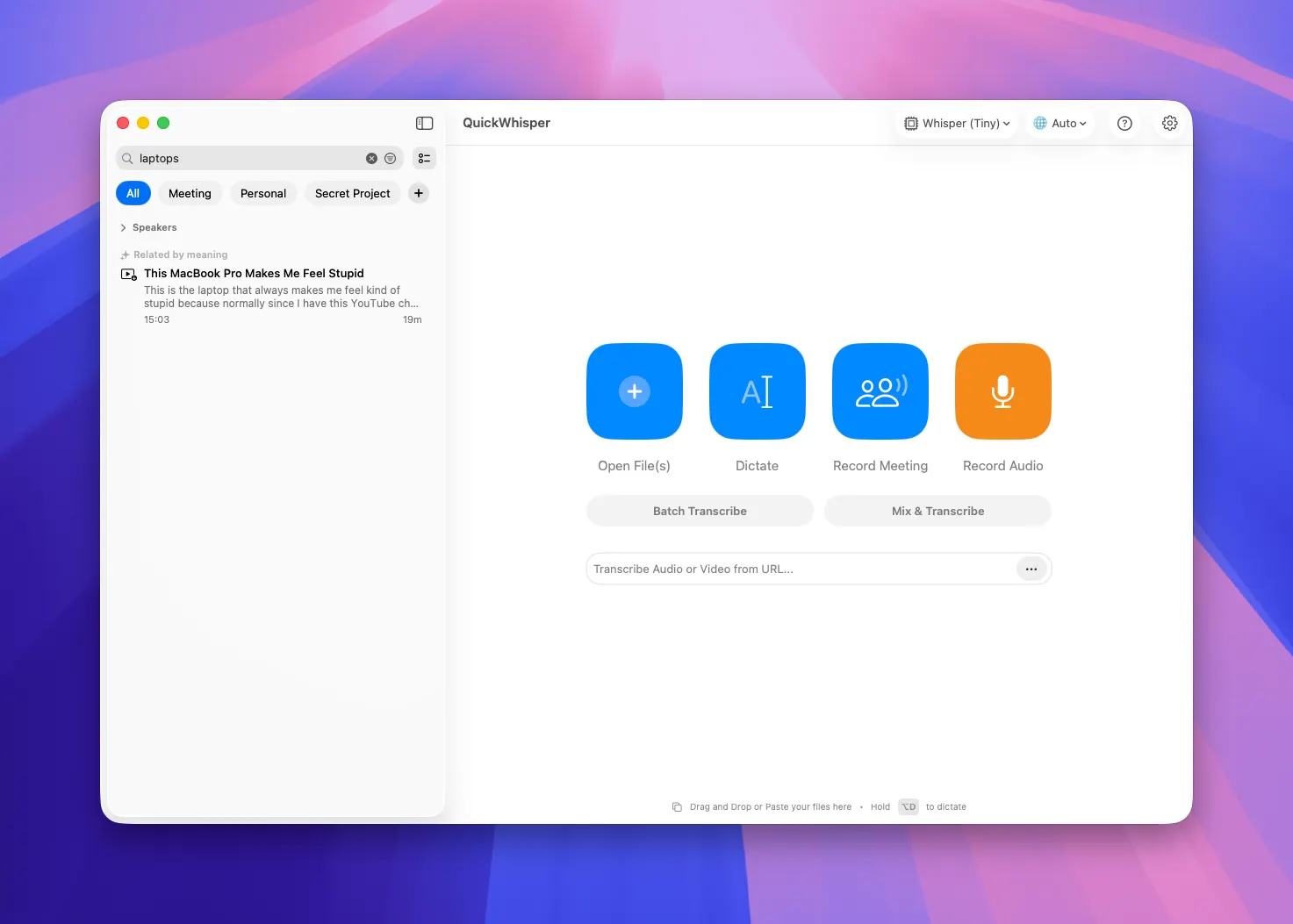Toggle the sidebar panel icon

[x=425, y=123]
